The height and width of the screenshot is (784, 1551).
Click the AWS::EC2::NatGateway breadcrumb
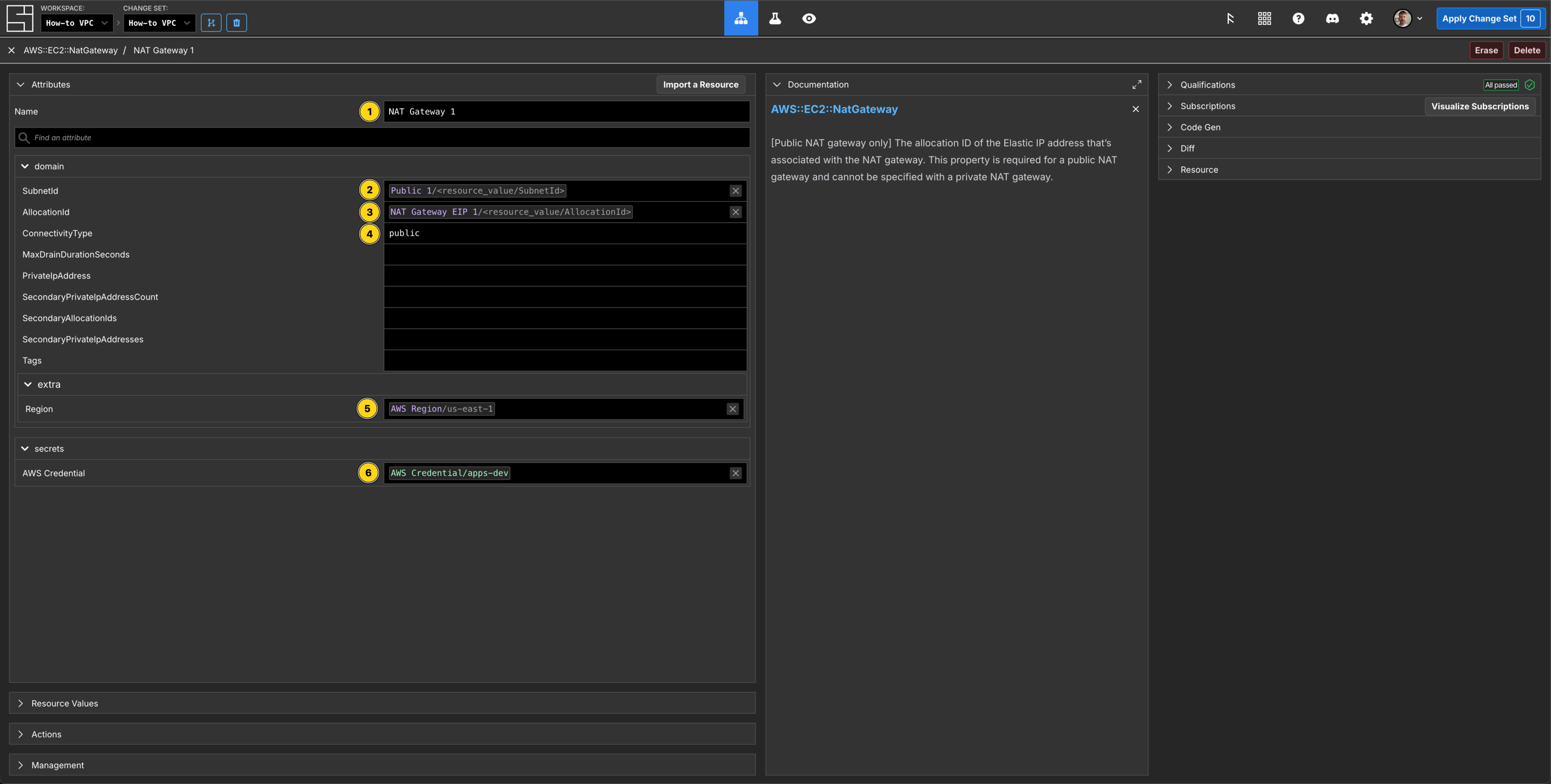[70, 50]
